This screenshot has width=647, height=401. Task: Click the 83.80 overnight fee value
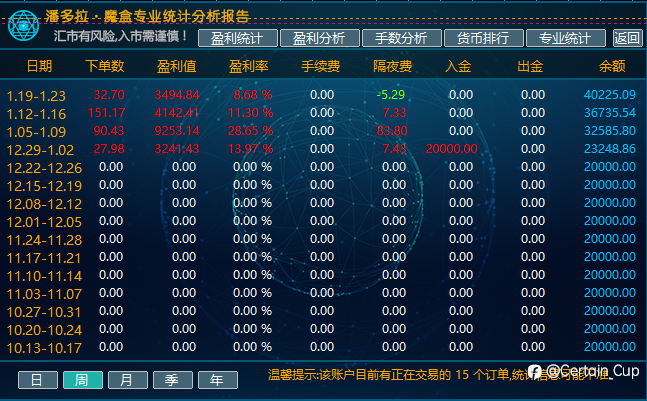(392, 131)
